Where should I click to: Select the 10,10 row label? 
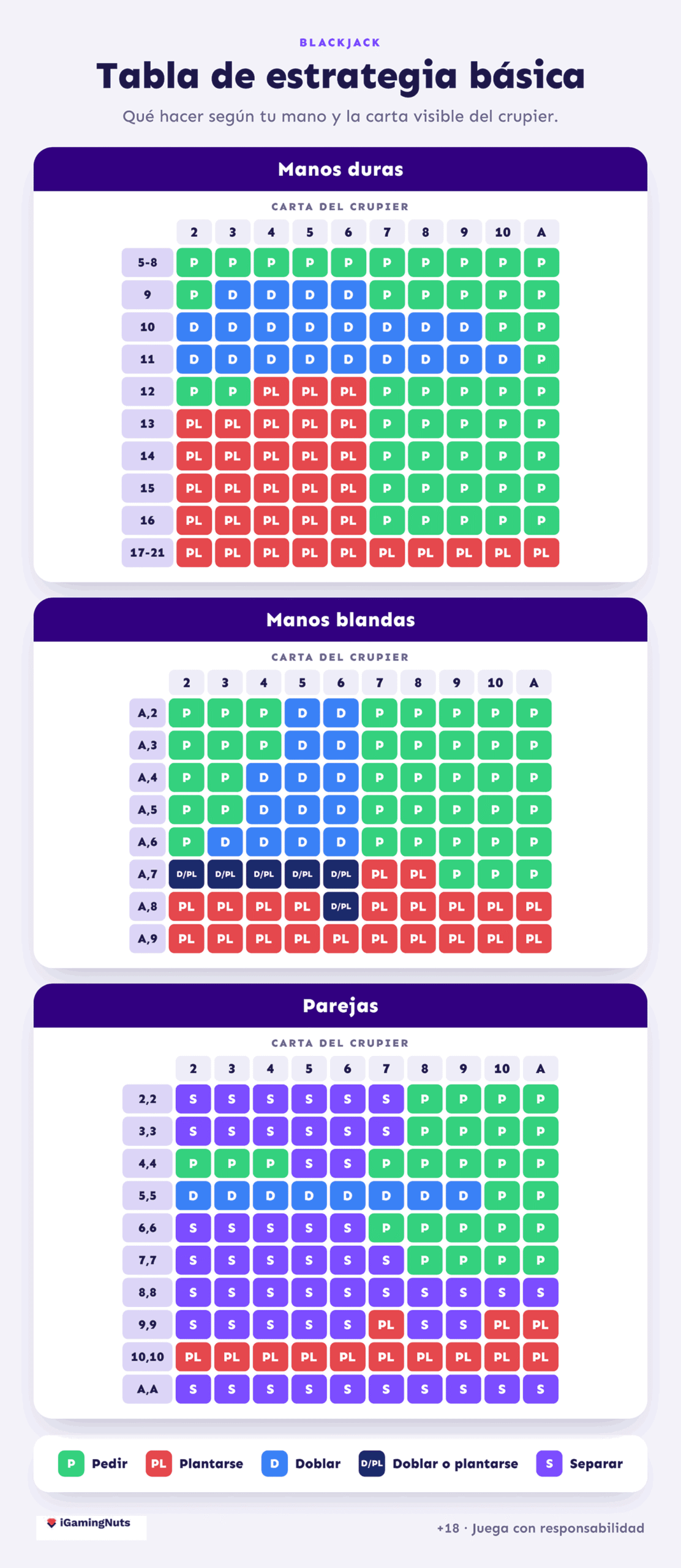(x=148, y=1356)
